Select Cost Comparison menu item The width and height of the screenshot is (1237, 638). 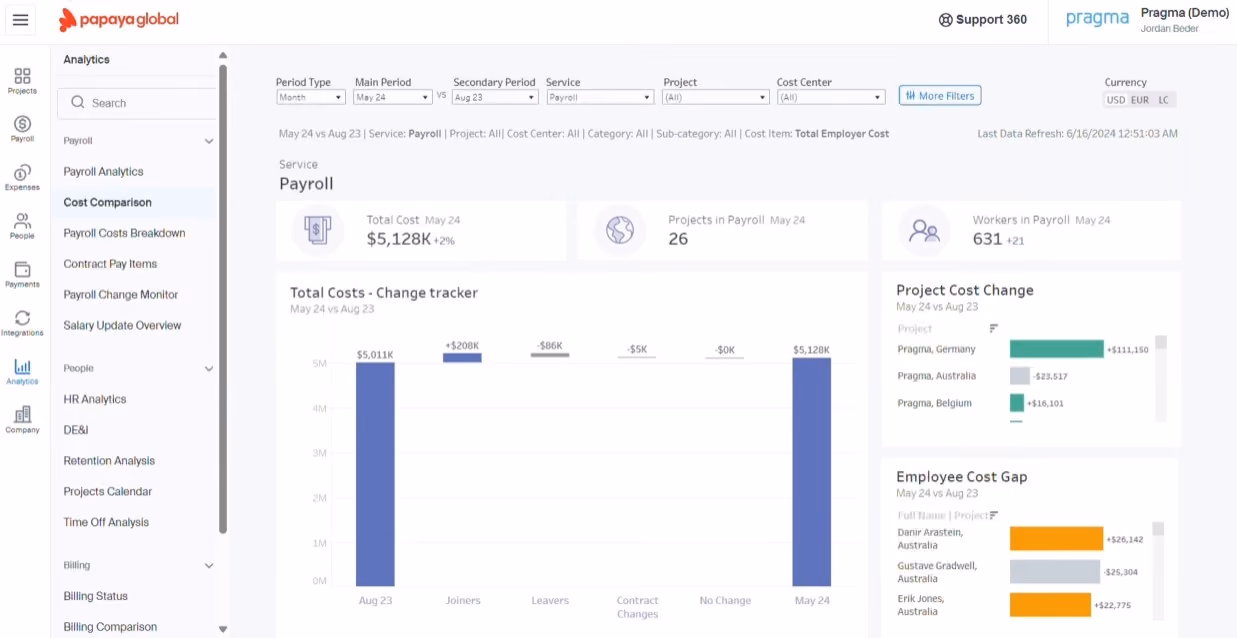pyautogui.click(x=107, y=202)
